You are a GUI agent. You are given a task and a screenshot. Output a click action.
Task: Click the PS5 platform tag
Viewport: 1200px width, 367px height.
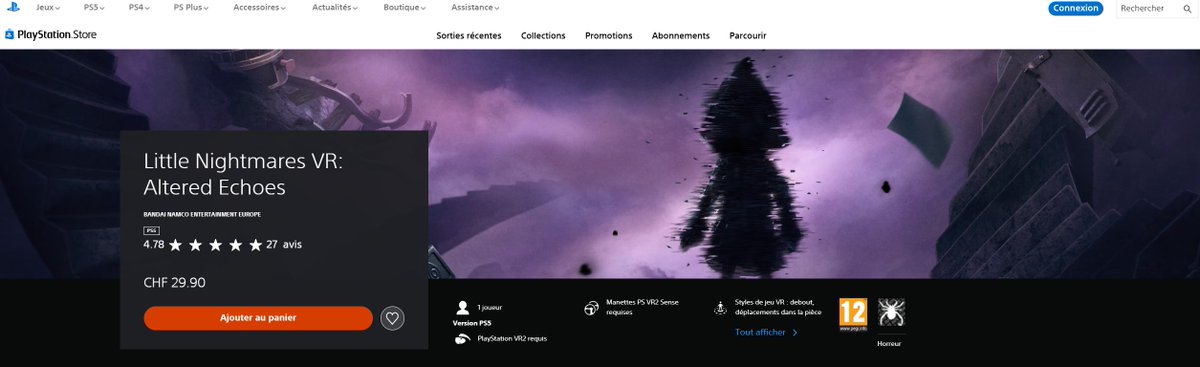tap(151, 231)
